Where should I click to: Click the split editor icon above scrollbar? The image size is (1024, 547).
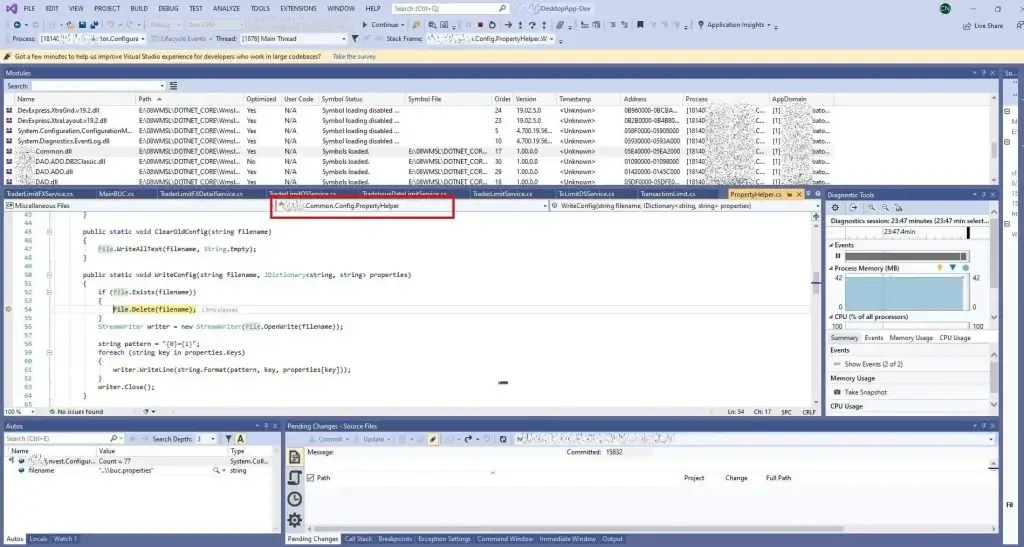tap(816, 216)
